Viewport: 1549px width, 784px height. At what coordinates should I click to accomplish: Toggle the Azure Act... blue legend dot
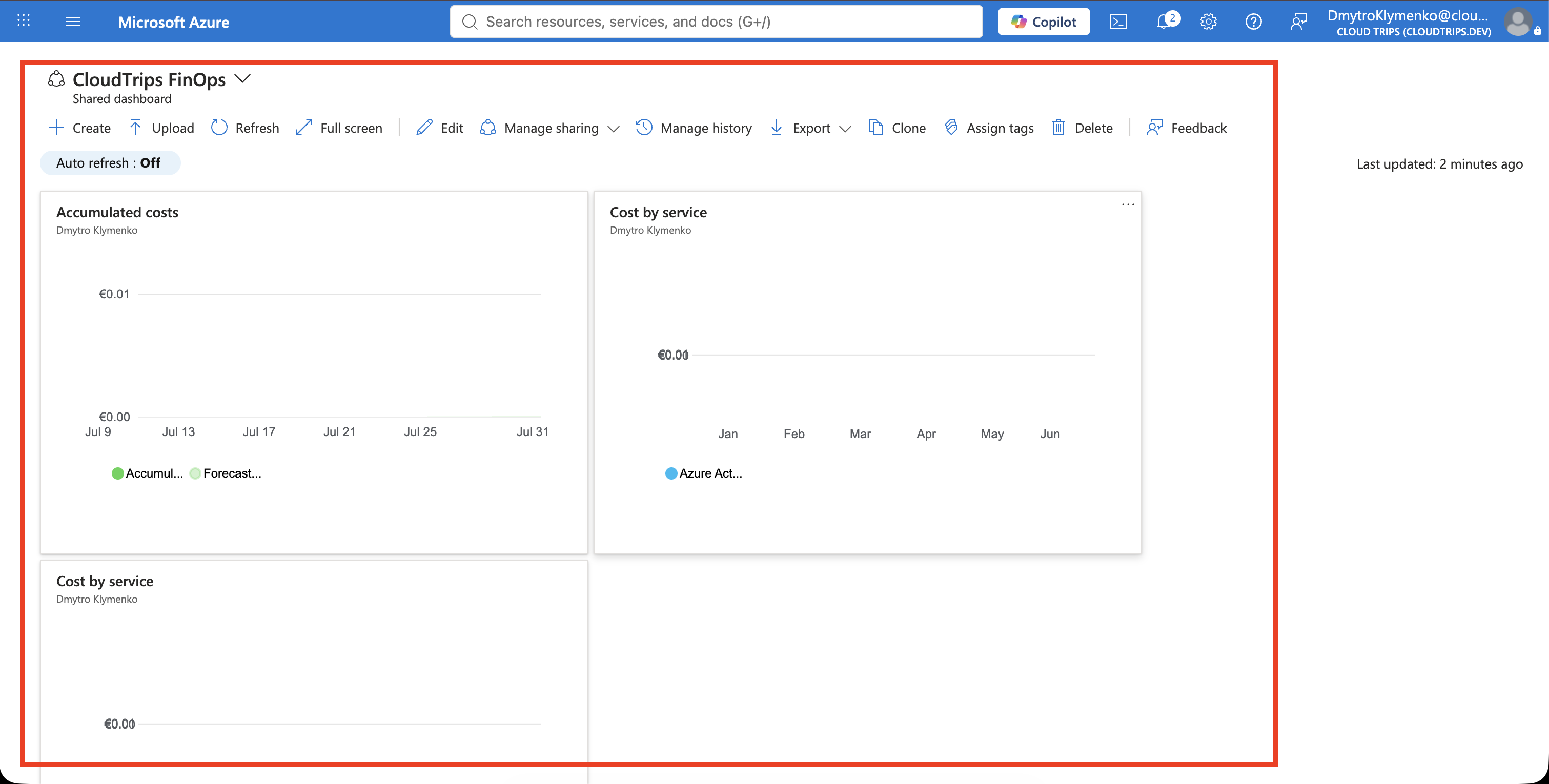(671, 474)
